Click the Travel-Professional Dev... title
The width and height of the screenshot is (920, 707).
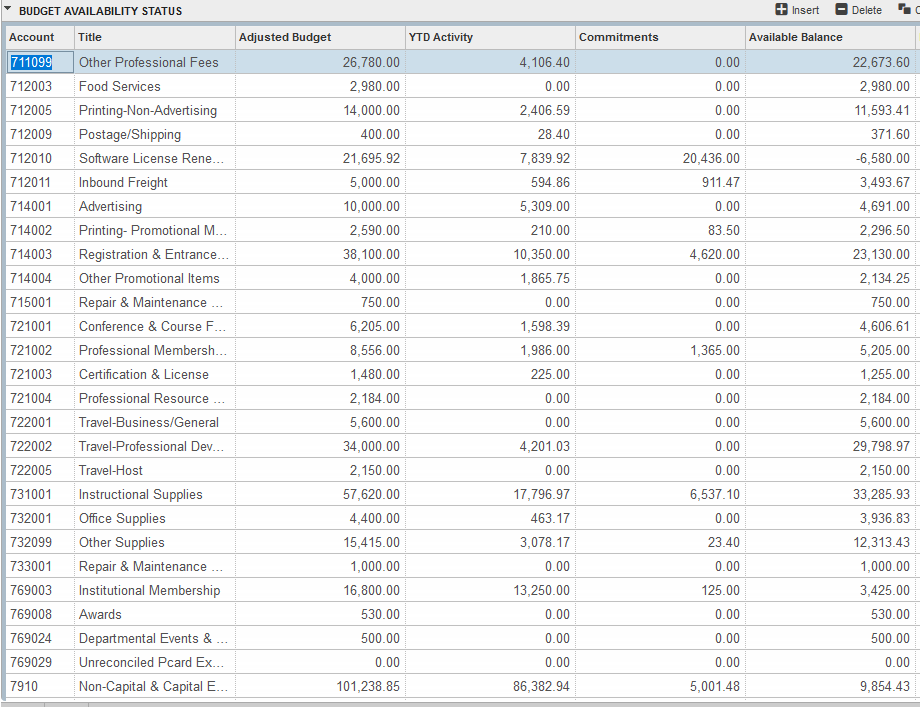coord(151,447)
